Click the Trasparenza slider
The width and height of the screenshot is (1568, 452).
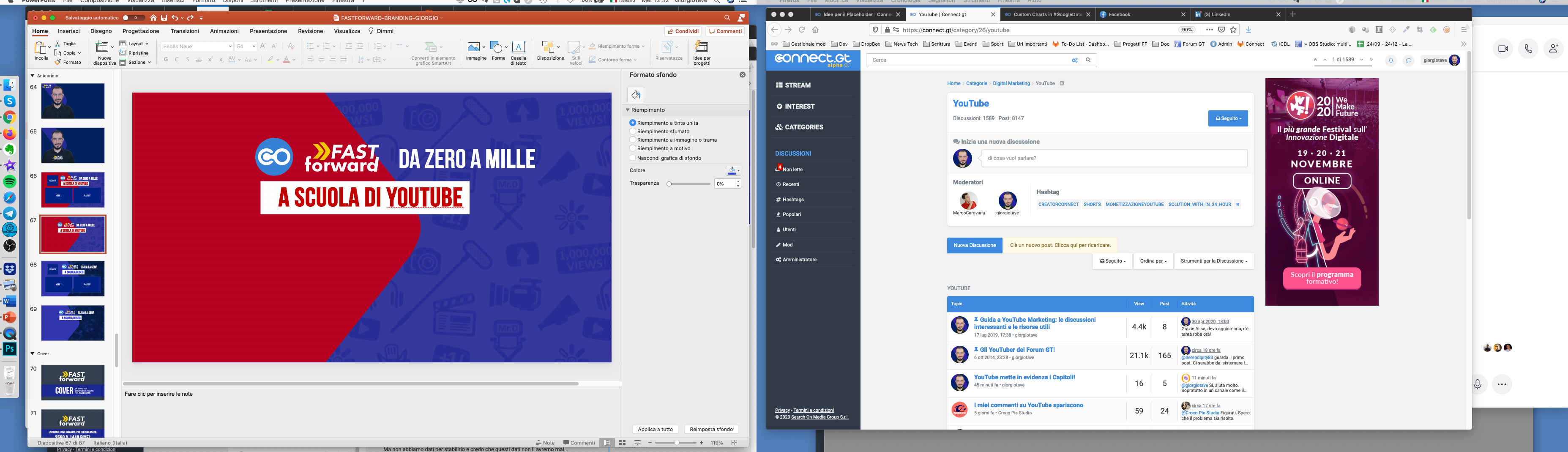pyautogui.click(x=688, y=184)
